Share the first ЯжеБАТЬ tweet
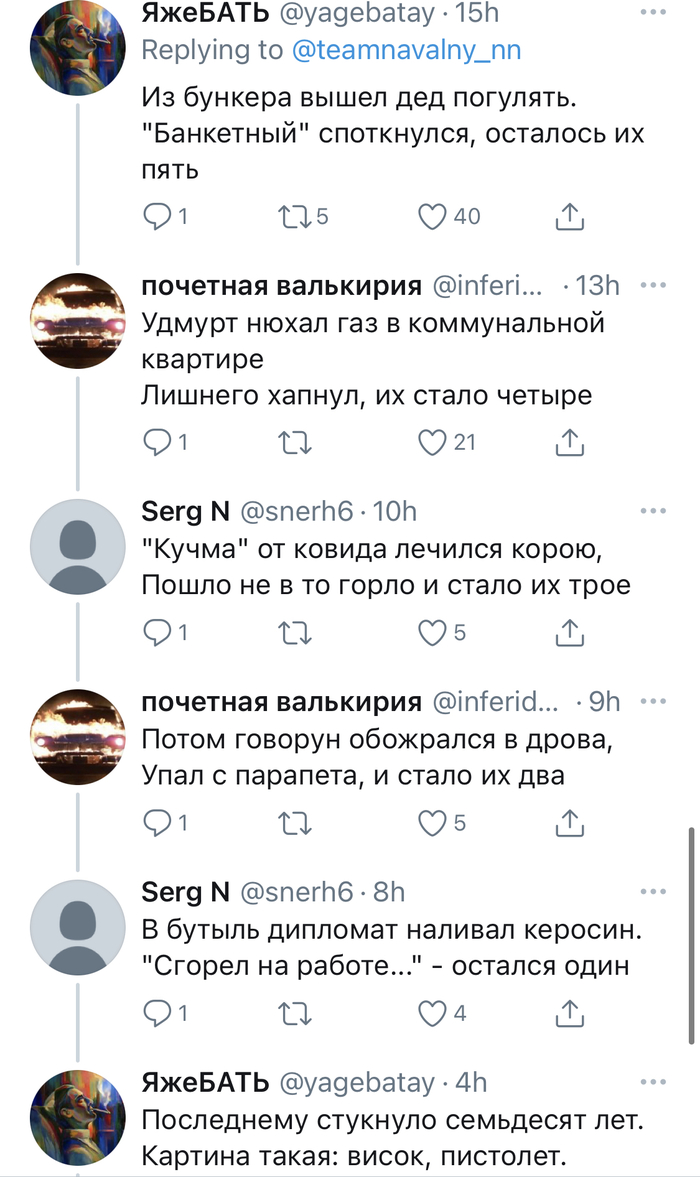Image resolution: width=700 pixels, height=1177 pixels. [568, 216]
